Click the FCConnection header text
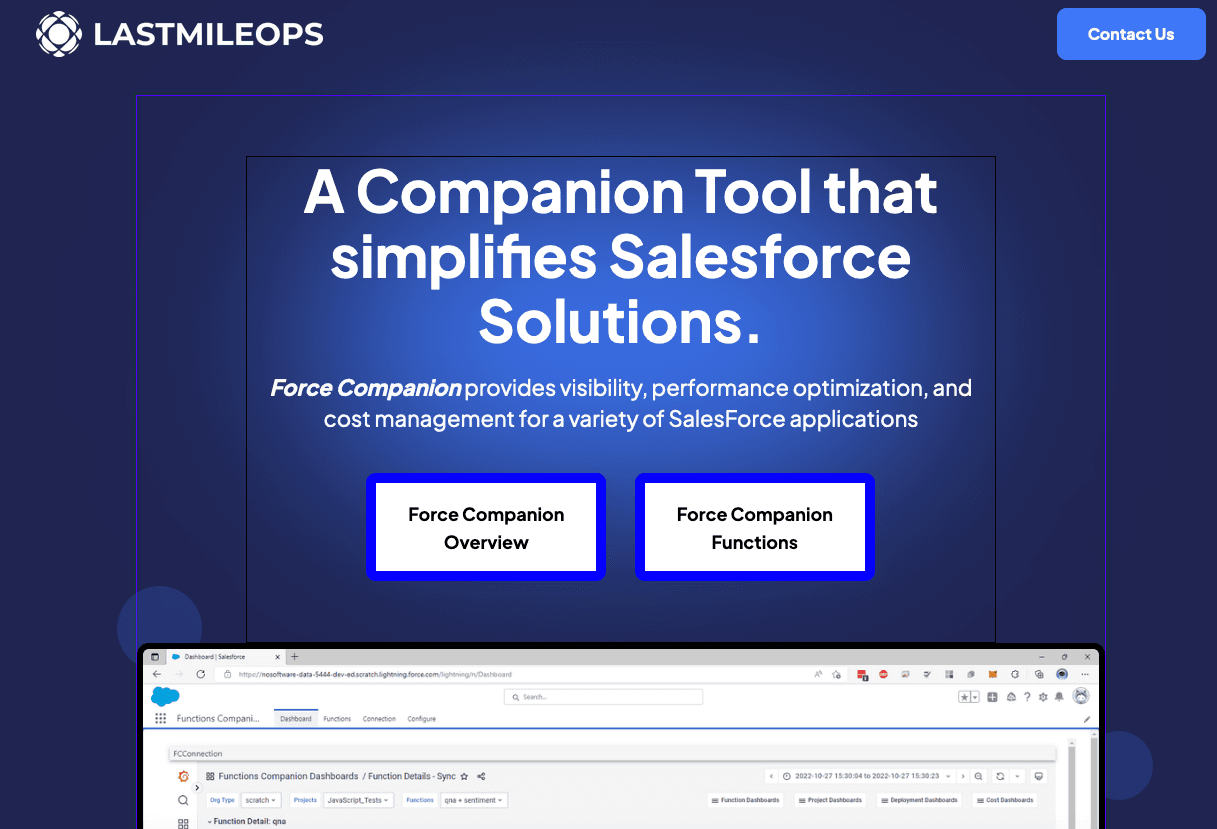The width and height of the screenshot is (1217, 829). [x=198, y=753]
